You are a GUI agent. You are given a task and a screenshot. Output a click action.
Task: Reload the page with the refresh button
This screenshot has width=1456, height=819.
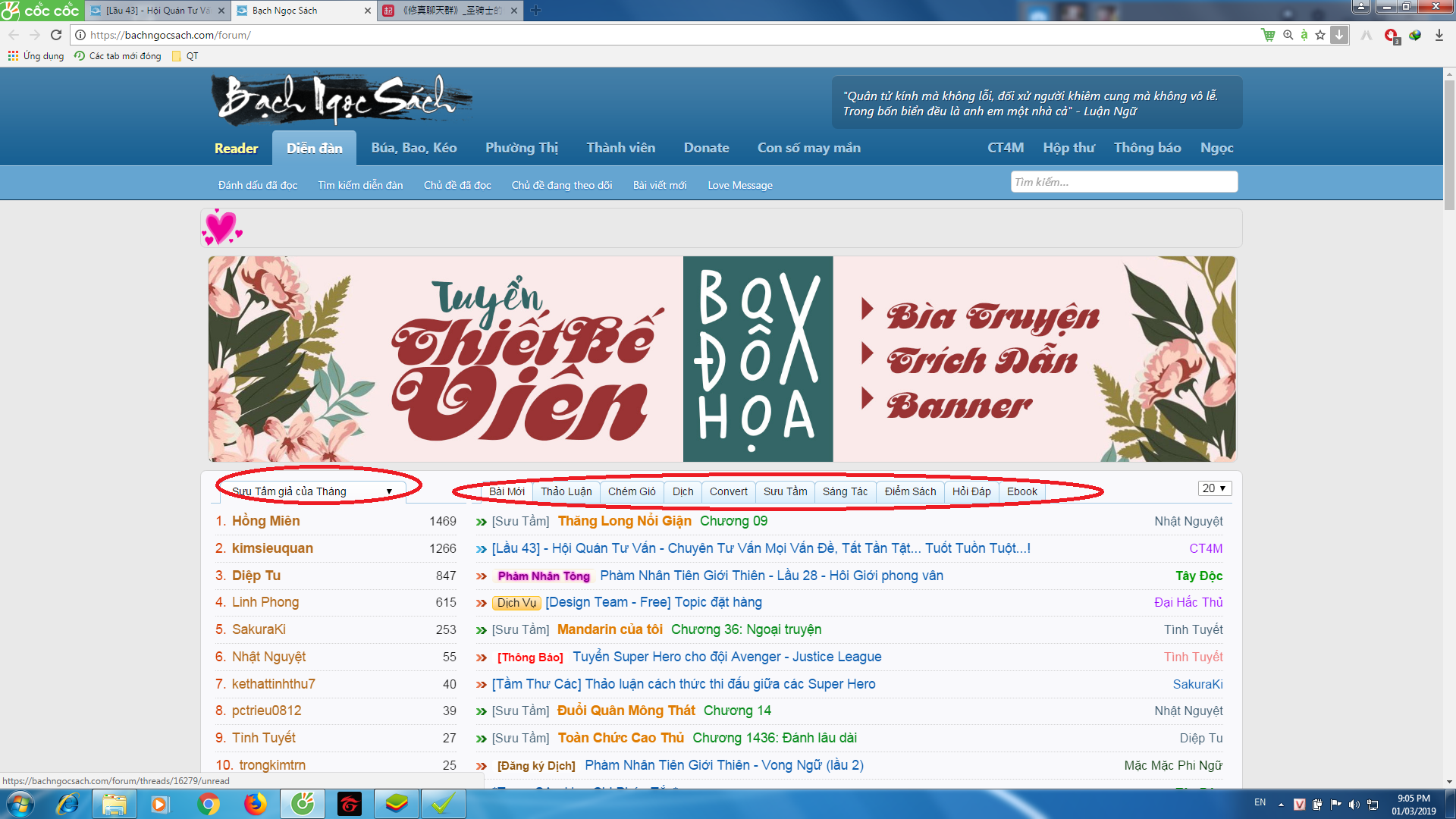(x=56, y=35)
